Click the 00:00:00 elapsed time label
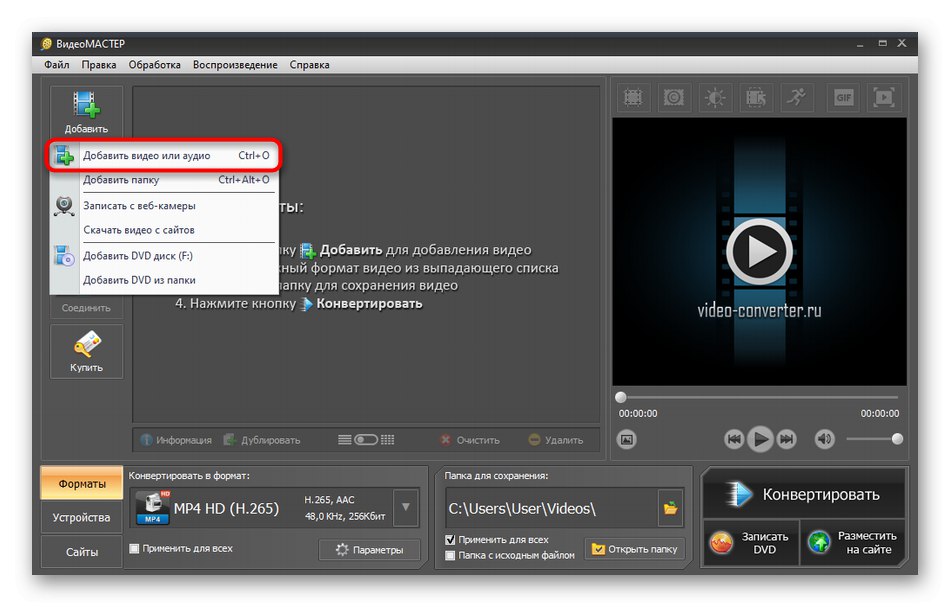Viewport: 950px width, 607px height. click(638, 414)
